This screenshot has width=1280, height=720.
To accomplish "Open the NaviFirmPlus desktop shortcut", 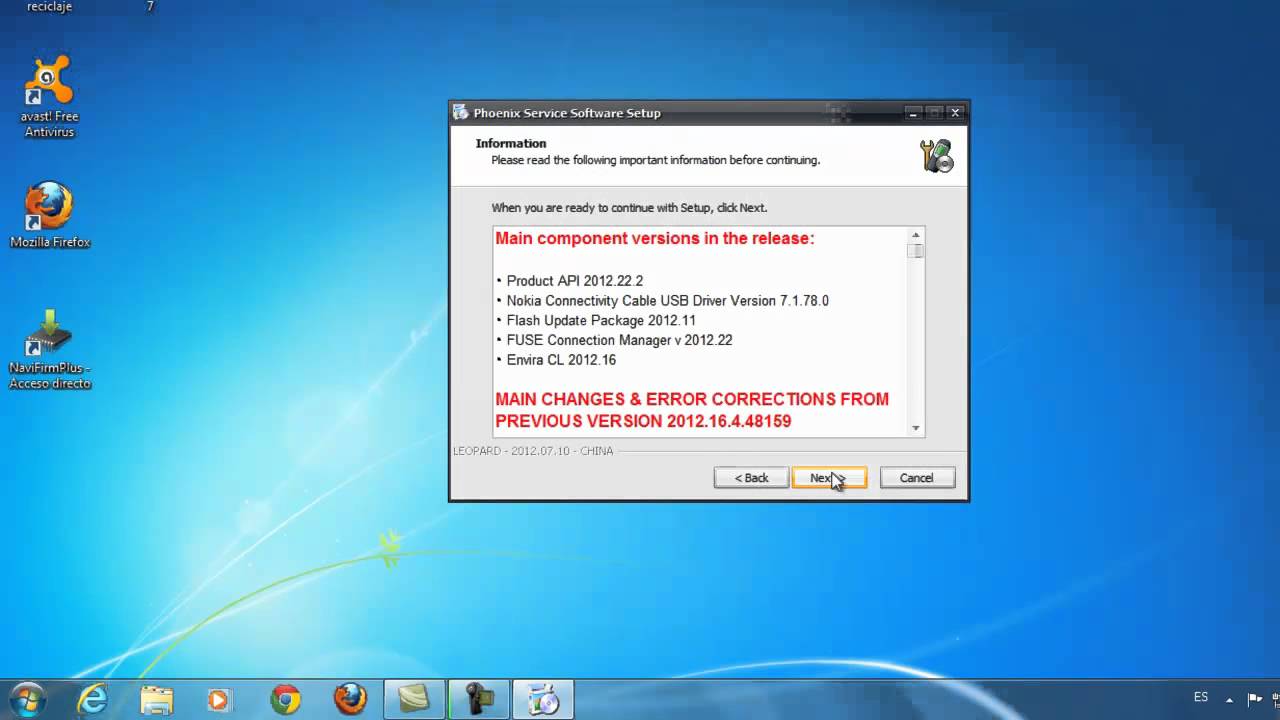I will point(49,349).
